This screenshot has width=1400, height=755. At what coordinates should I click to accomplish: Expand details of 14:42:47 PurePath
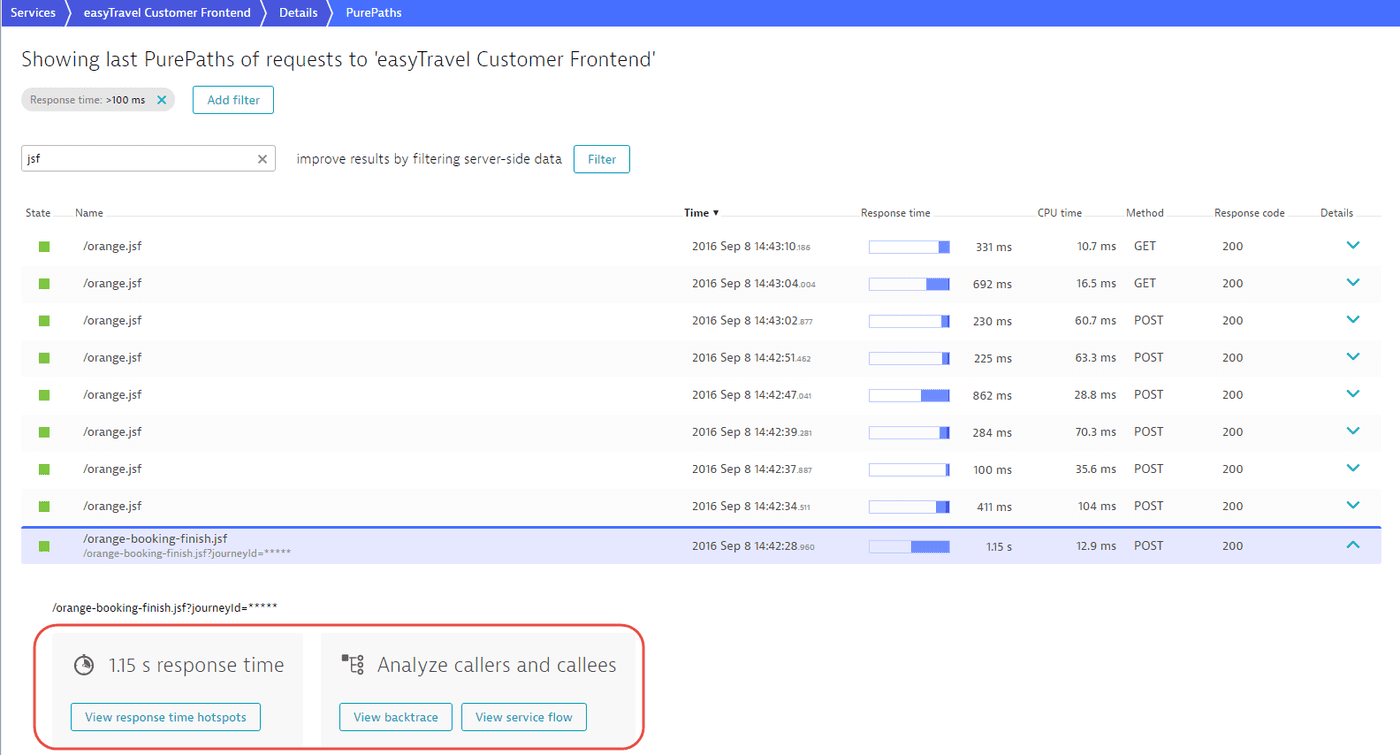[1353, 393]
